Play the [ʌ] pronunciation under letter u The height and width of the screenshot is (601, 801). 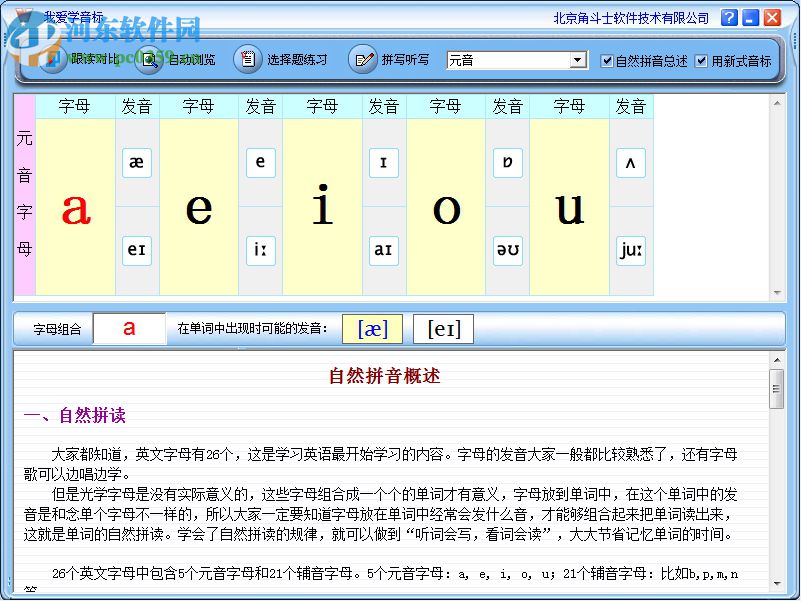pos(631,163)
